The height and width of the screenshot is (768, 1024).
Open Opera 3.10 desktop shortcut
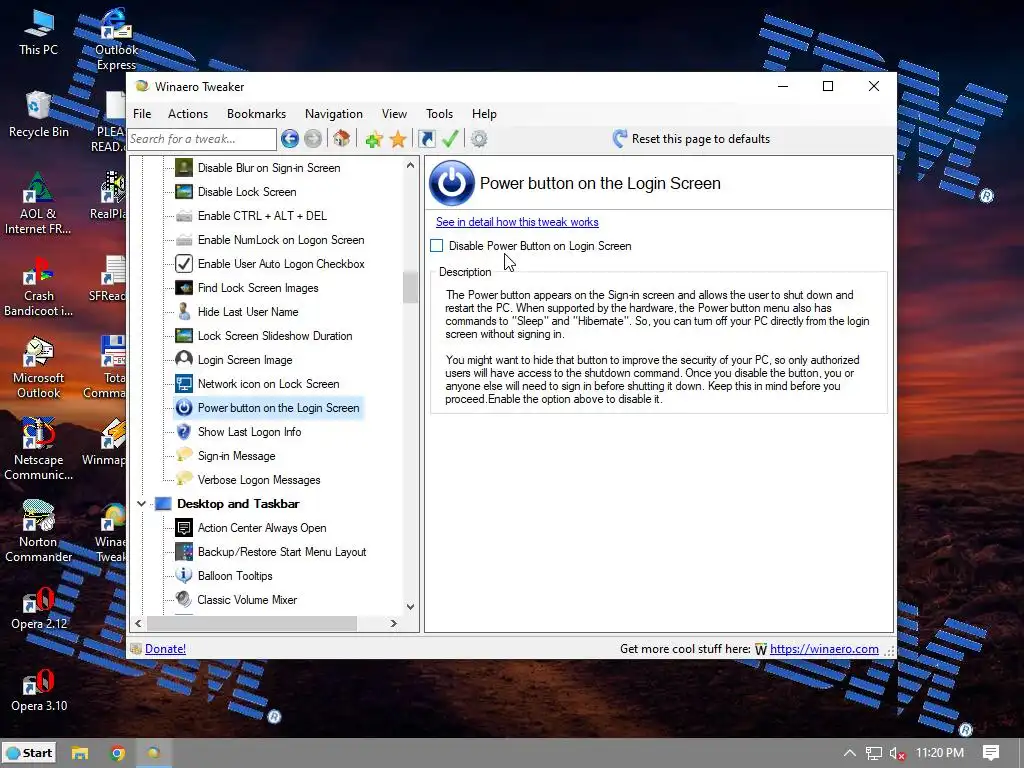point(39,690)
